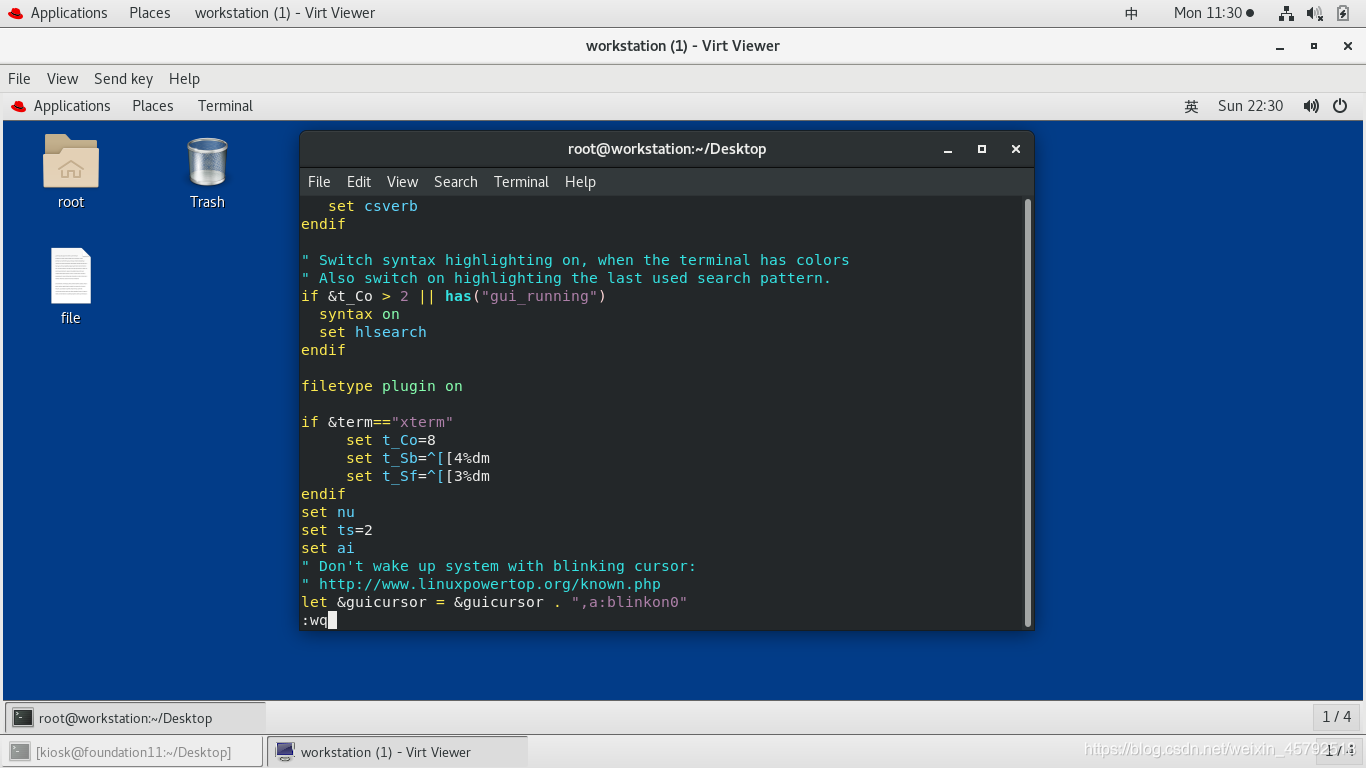
Task: Click the host input method indicator 中
Action: (1131, 13)
